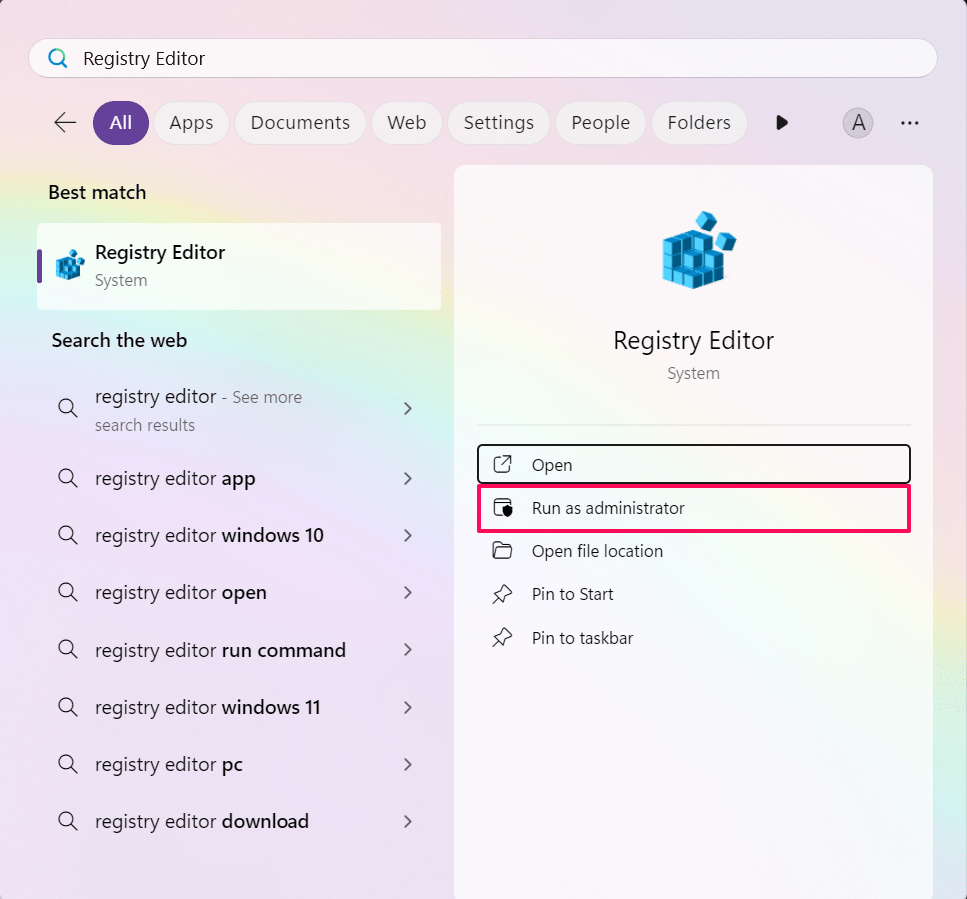967x899 pixels.
Task: Click the Run as administrator shield icon
Action: (x=502, y=508)
